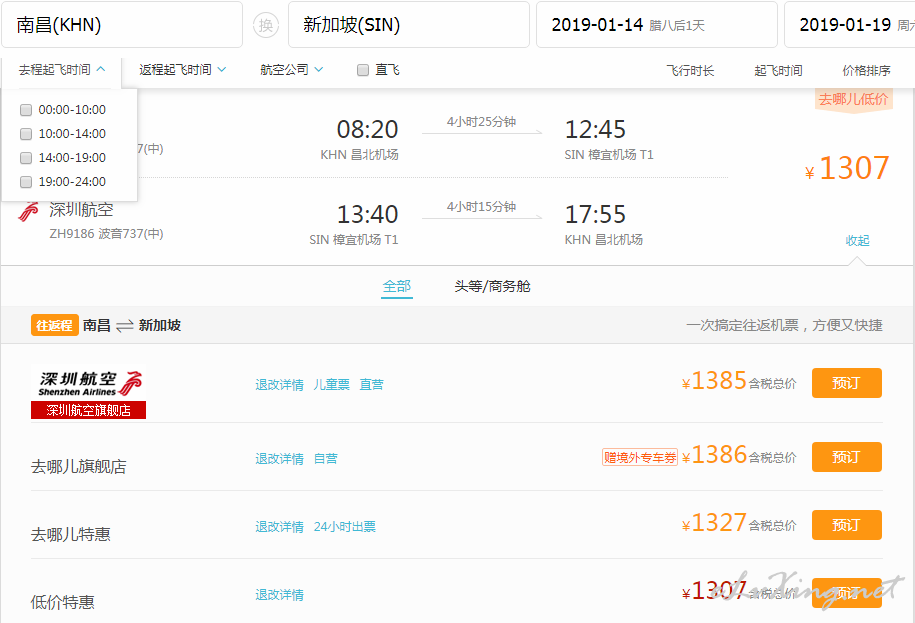Screen dimensions: 915x623
Task: Click the 12:45 outbound arrival time
Action: pyautogui.click(x=595, y=130)
